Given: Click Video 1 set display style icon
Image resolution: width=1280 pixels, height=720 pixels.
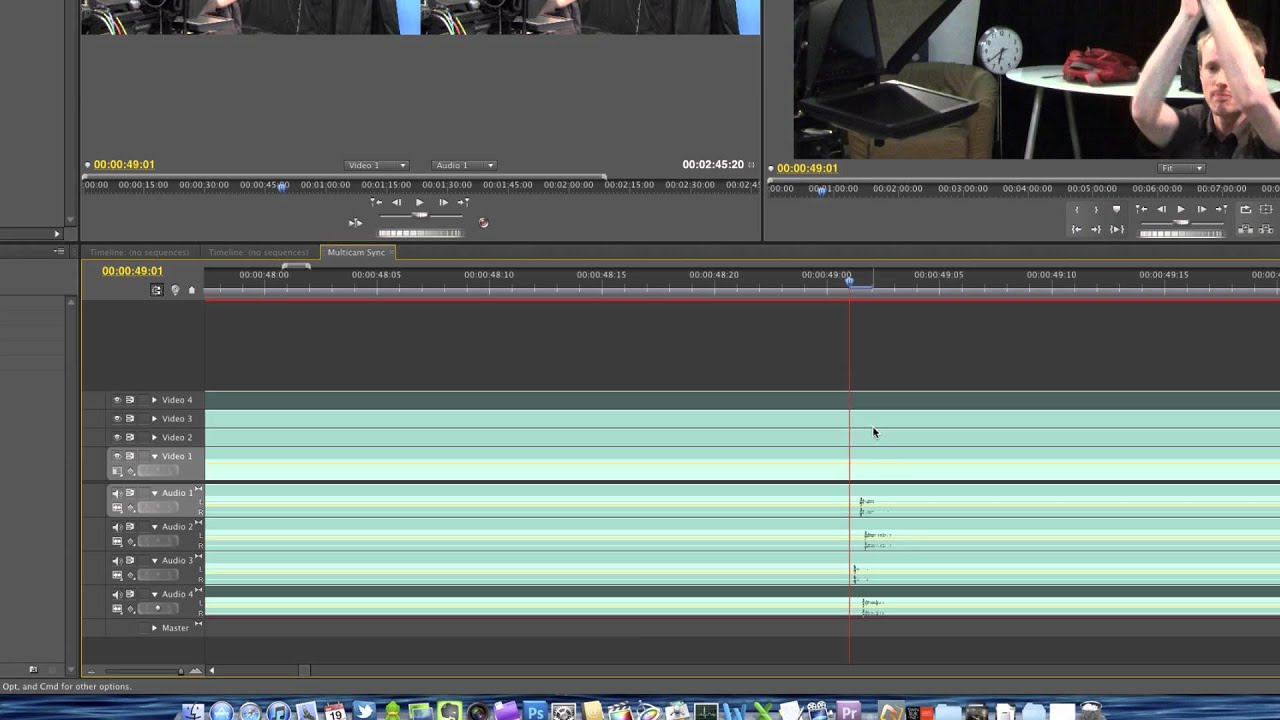Looking at the screenshot, I should click(117, 471).
